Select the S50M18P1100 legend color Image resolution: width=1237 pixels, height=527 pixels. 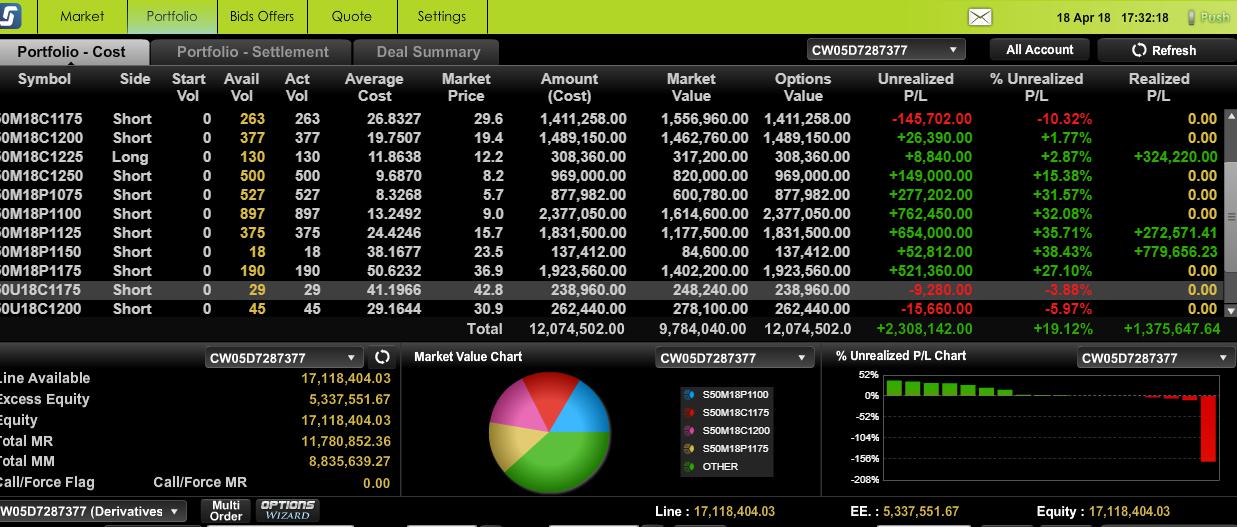point(688,395)
